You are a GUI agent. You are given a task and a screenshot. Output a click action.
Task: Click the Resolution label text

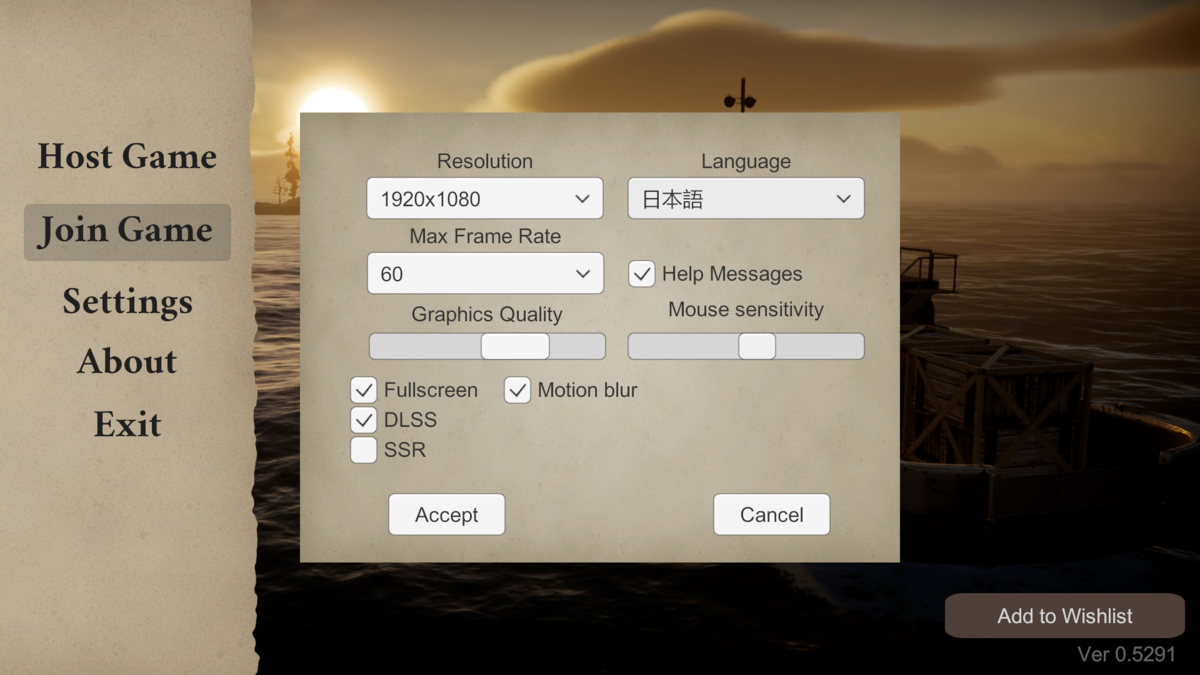click(485, 161)
